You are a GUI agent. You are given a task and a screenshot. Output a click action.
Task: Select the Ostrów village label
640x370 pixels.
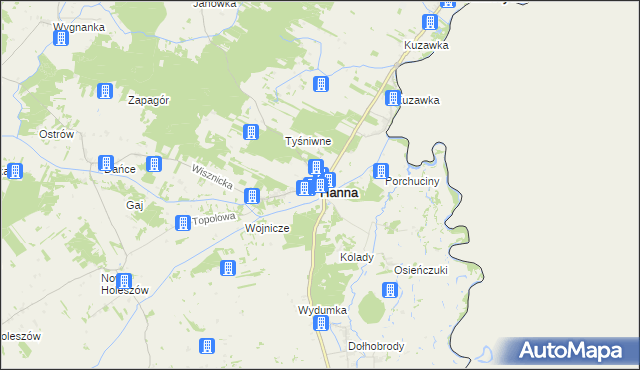56,134
